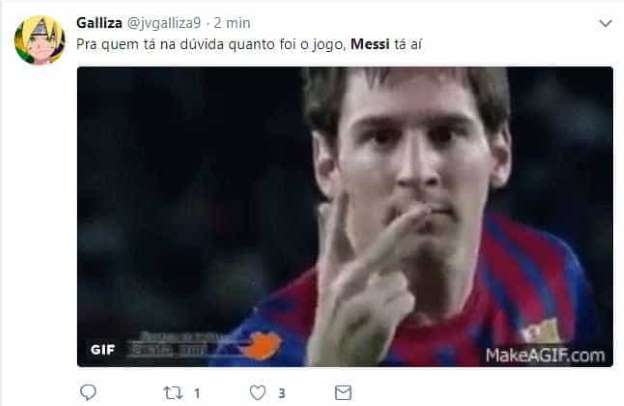Open Galliza's round profile avatar
624x406 pixels.
pos(39,40)
